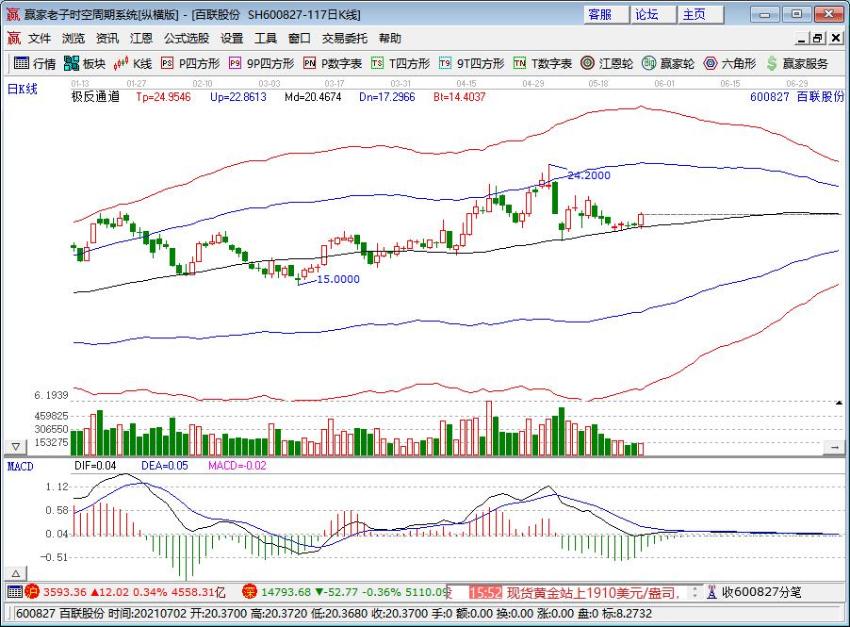This screenshot has width=850, height=627.
Task: Restore the inner chart window
Action: tap(818, 38)
